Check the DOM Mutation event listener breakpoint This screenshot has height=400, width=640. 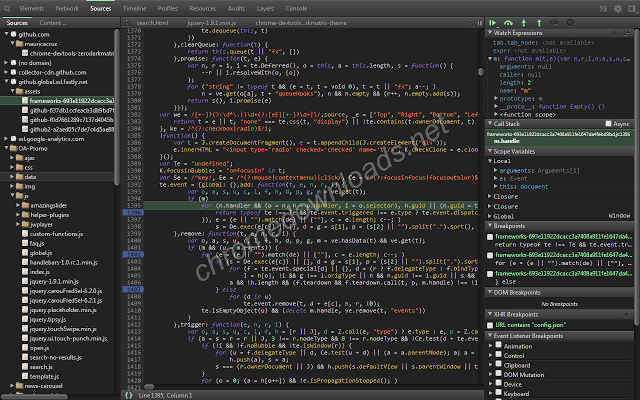click(498, 374)
